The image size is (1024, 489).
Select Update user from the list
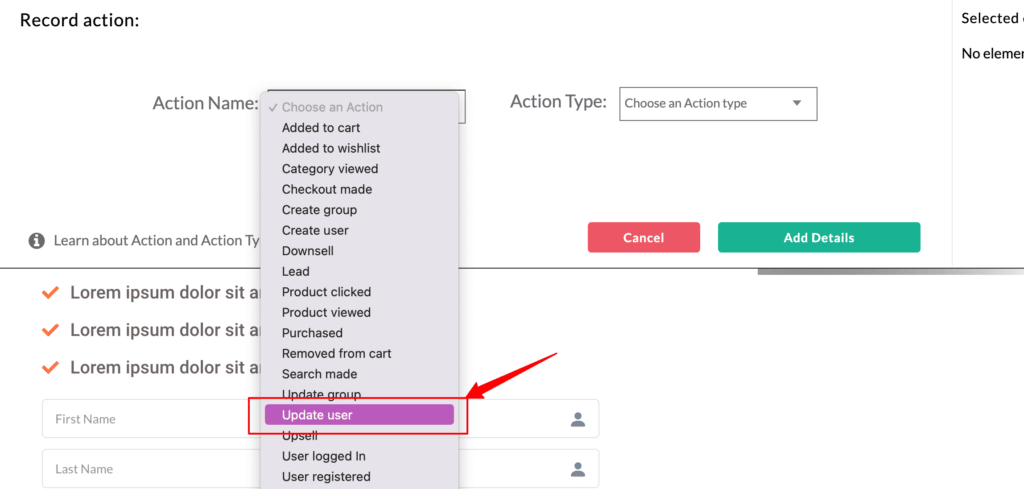[359, 415]
